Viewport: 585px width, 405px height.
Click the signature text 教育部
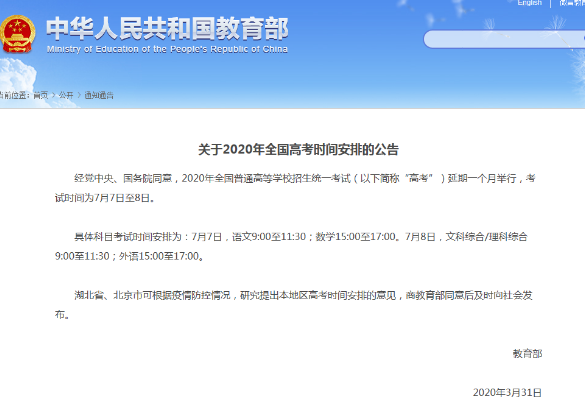point(527,353)
